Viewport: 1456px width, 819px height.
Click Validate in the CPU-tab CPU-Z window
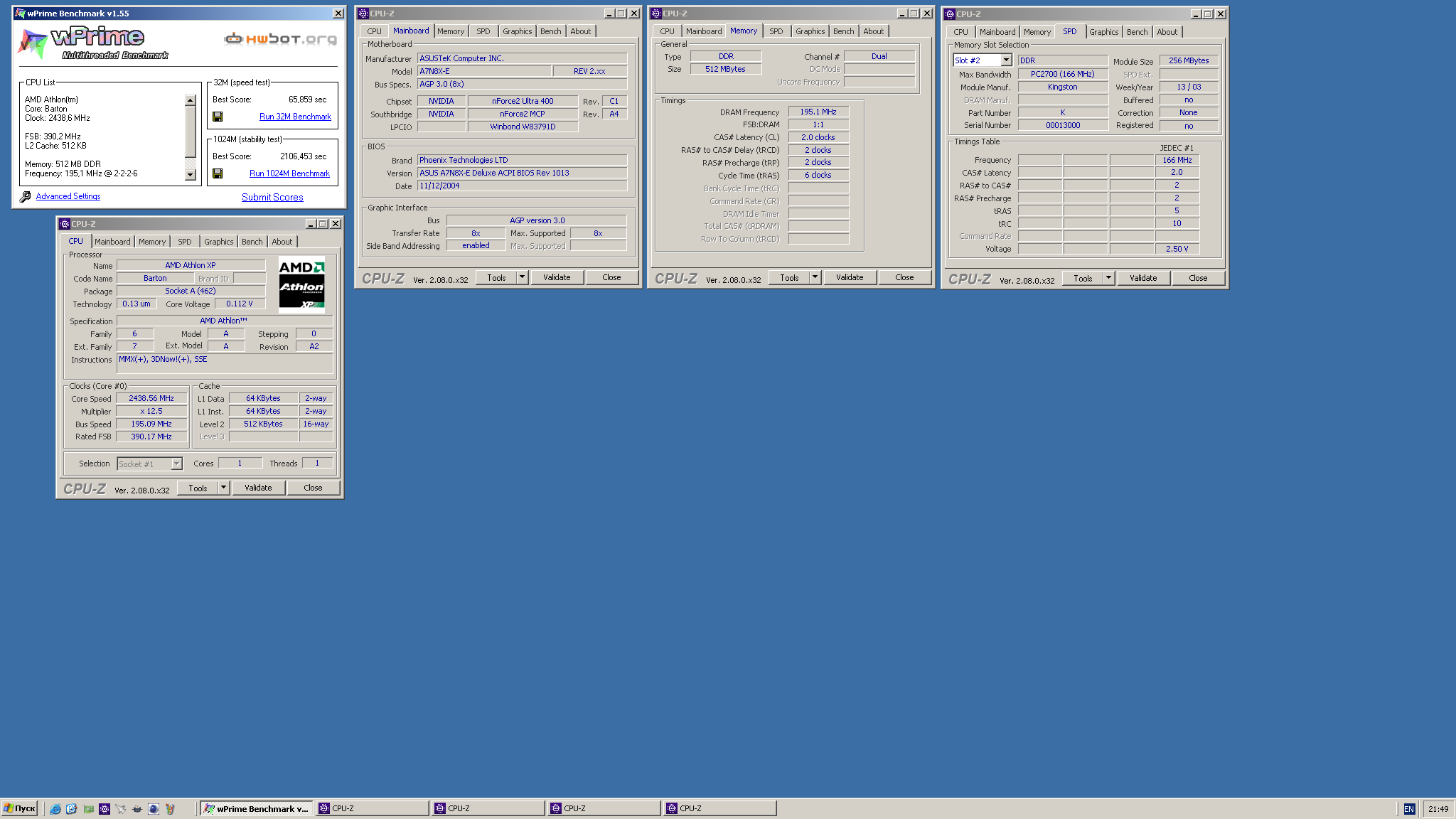tap(258, 488)
